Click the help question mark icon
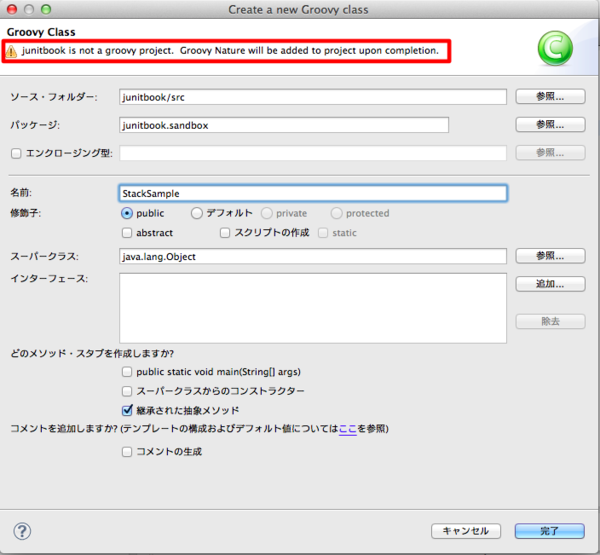600x555 pixels. pyautogui.click(x=22, y=531)
